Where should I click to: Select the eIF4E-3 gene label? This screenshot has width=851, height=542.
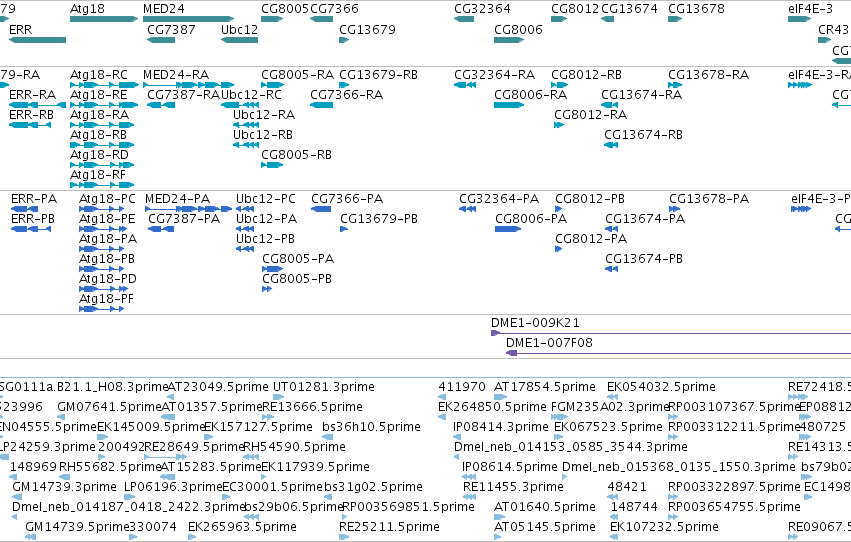click(810, 9)
